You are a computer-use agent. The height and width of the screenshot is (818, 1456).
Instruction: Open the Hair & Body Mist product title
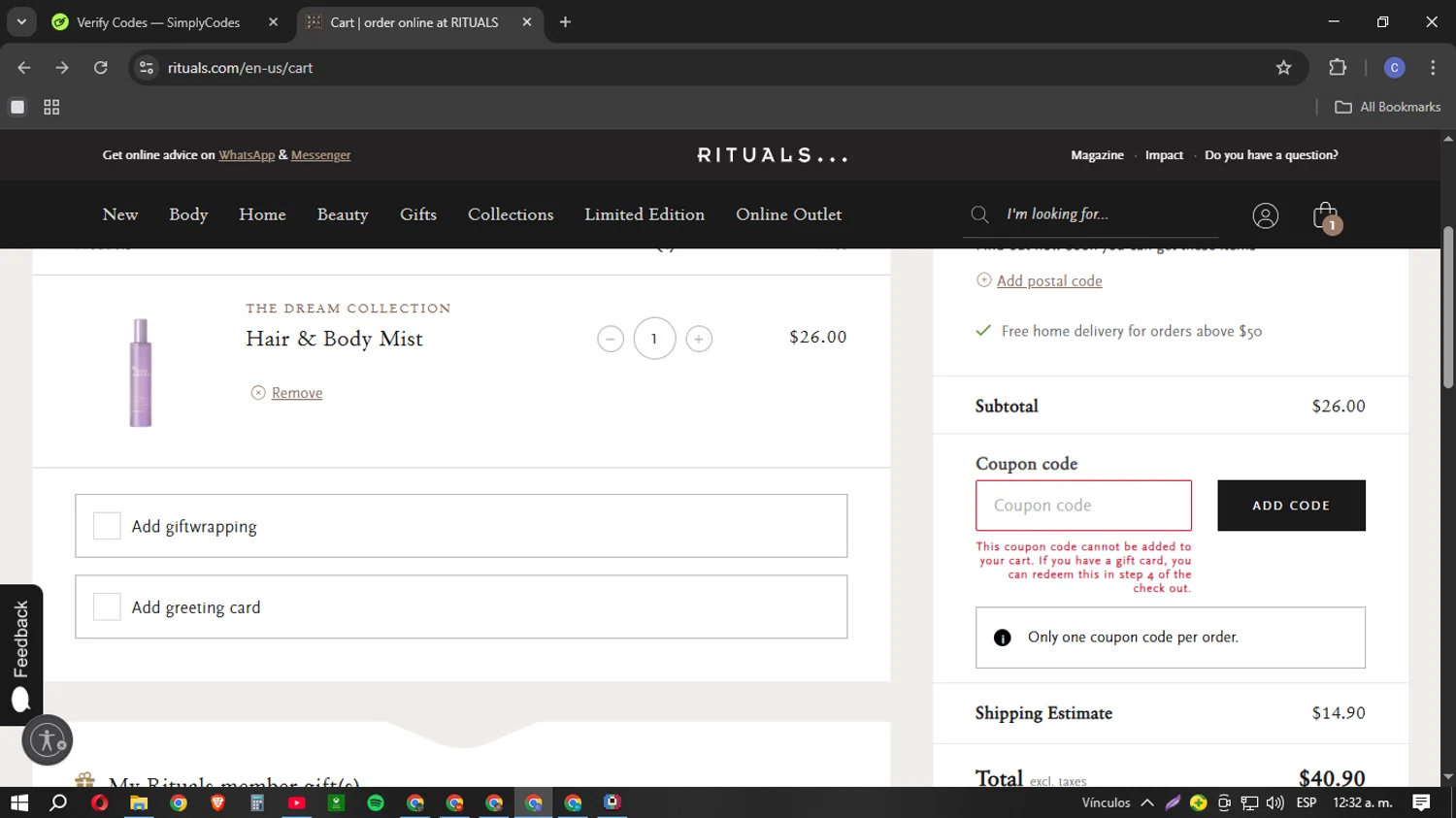[x=334, y=339]
